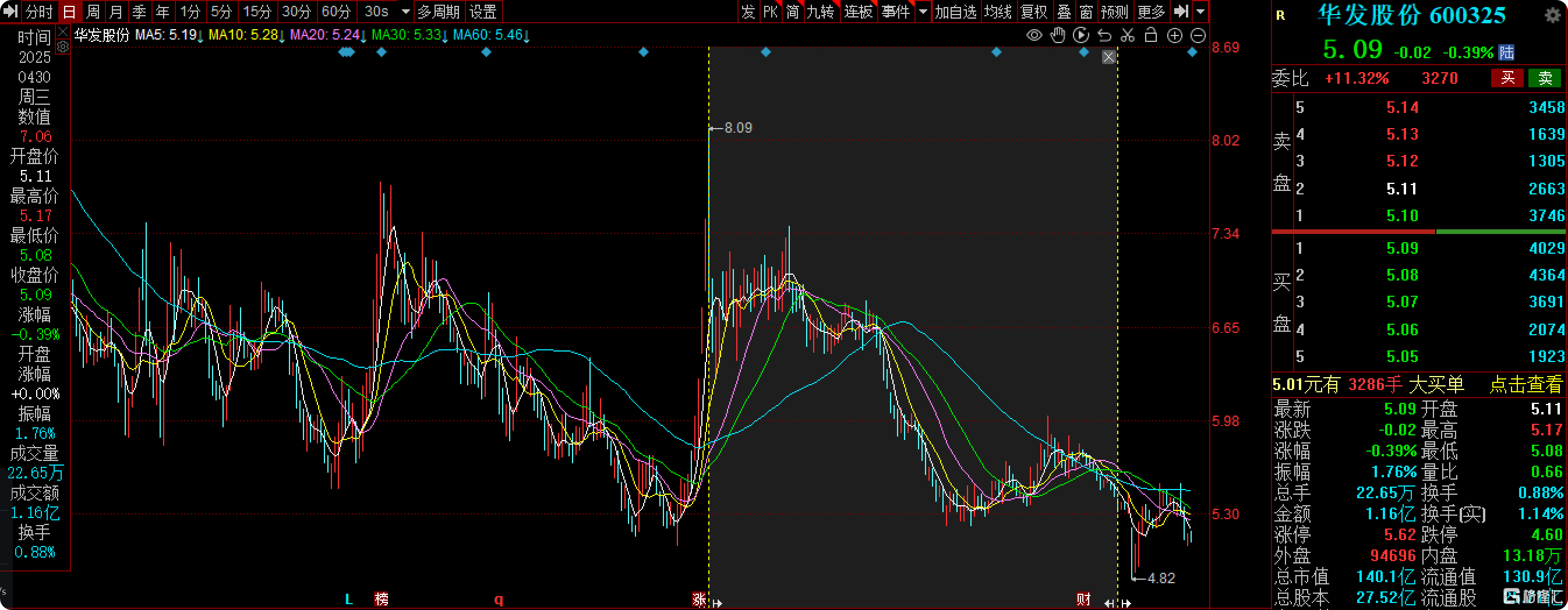
Task: Click the red q marker on timeline
Action: (499, 600)
